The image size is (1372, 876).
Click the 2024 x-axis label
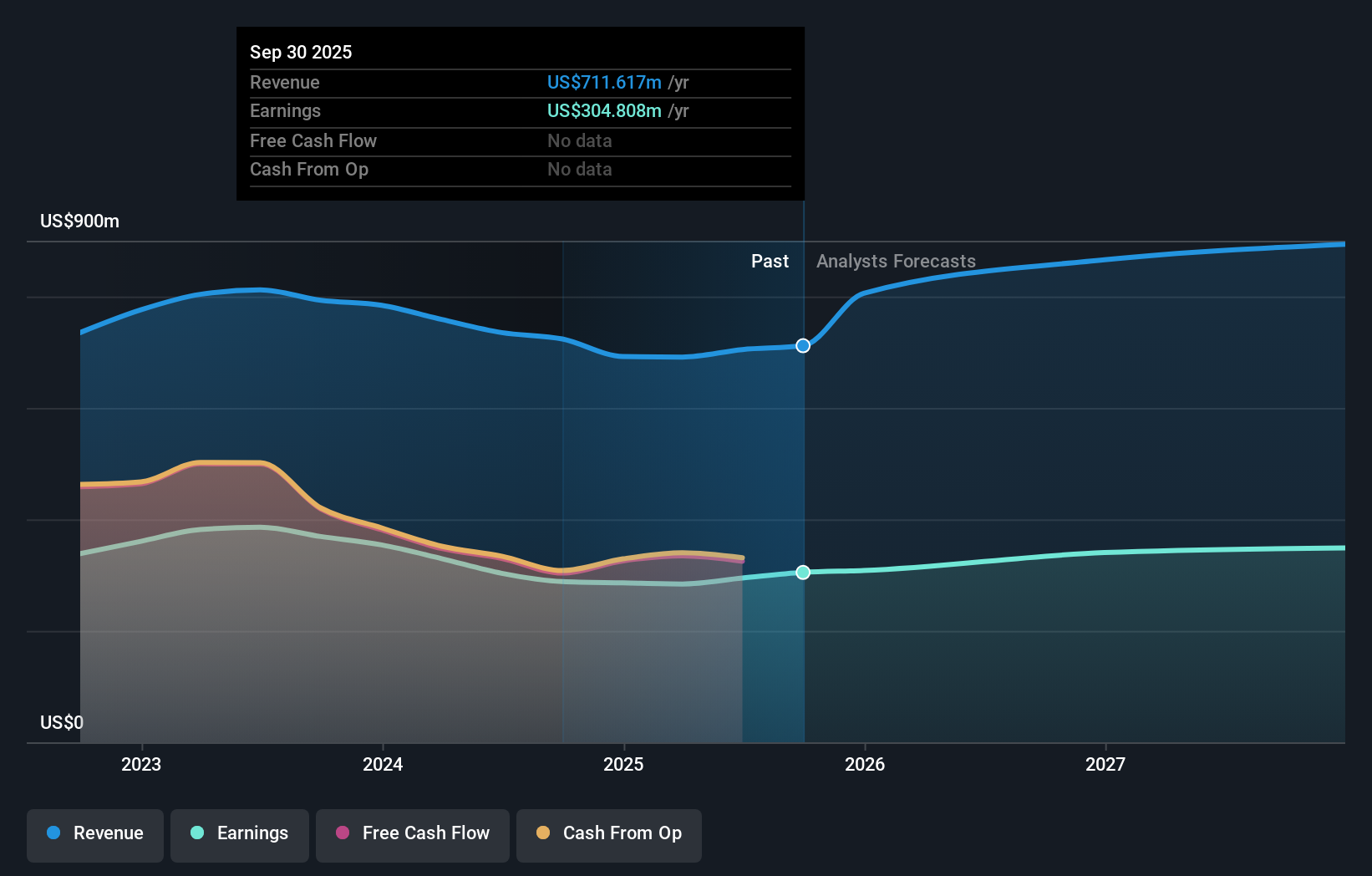tap(383, 765)
